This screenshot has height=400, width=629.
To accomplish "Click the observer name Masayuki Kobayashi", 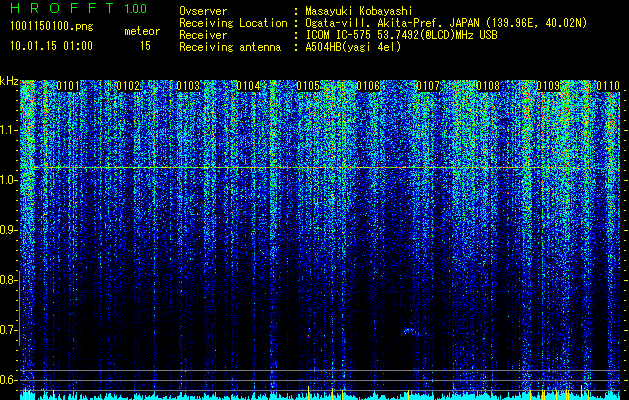I will (x=359, y=11).
